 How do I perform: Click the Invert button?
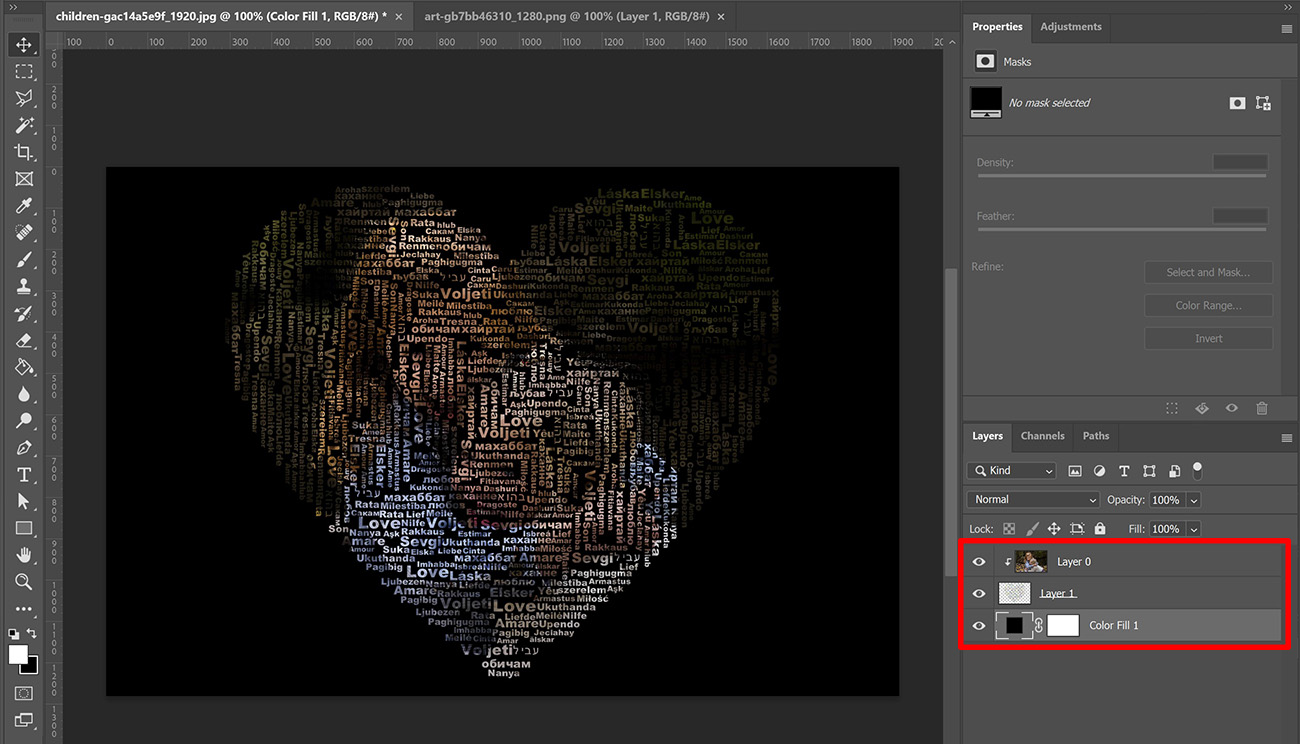(x=1208, y=338)
